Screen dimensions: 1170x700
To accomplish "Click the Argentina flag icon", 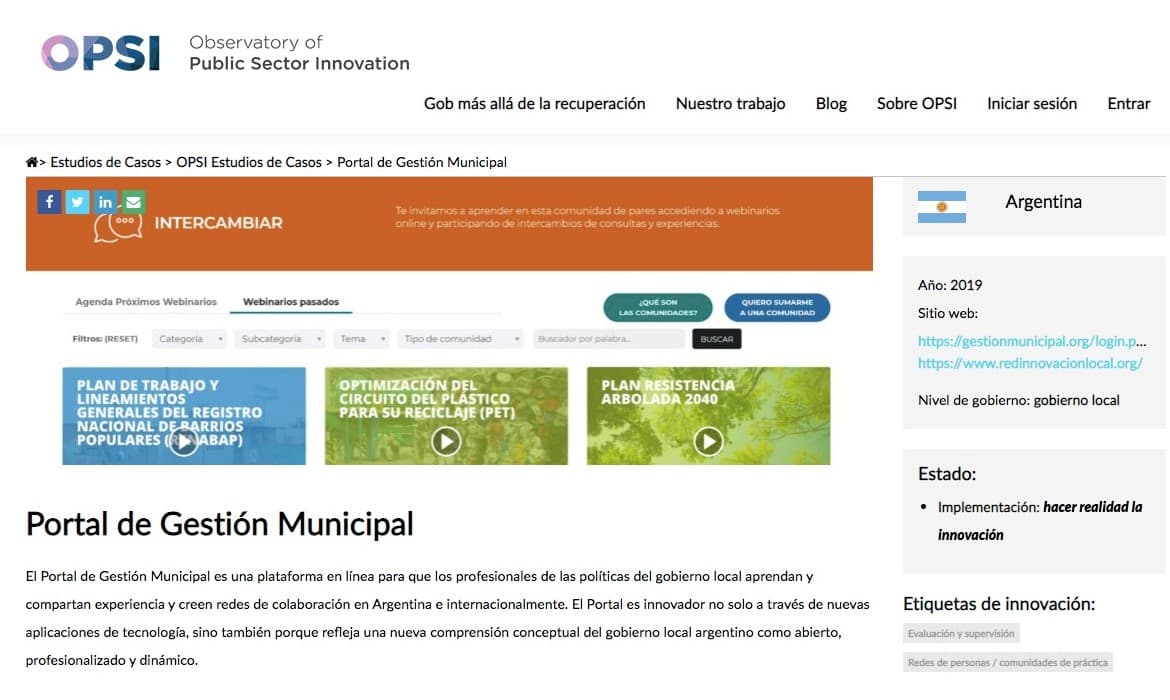I will [941, 206].
